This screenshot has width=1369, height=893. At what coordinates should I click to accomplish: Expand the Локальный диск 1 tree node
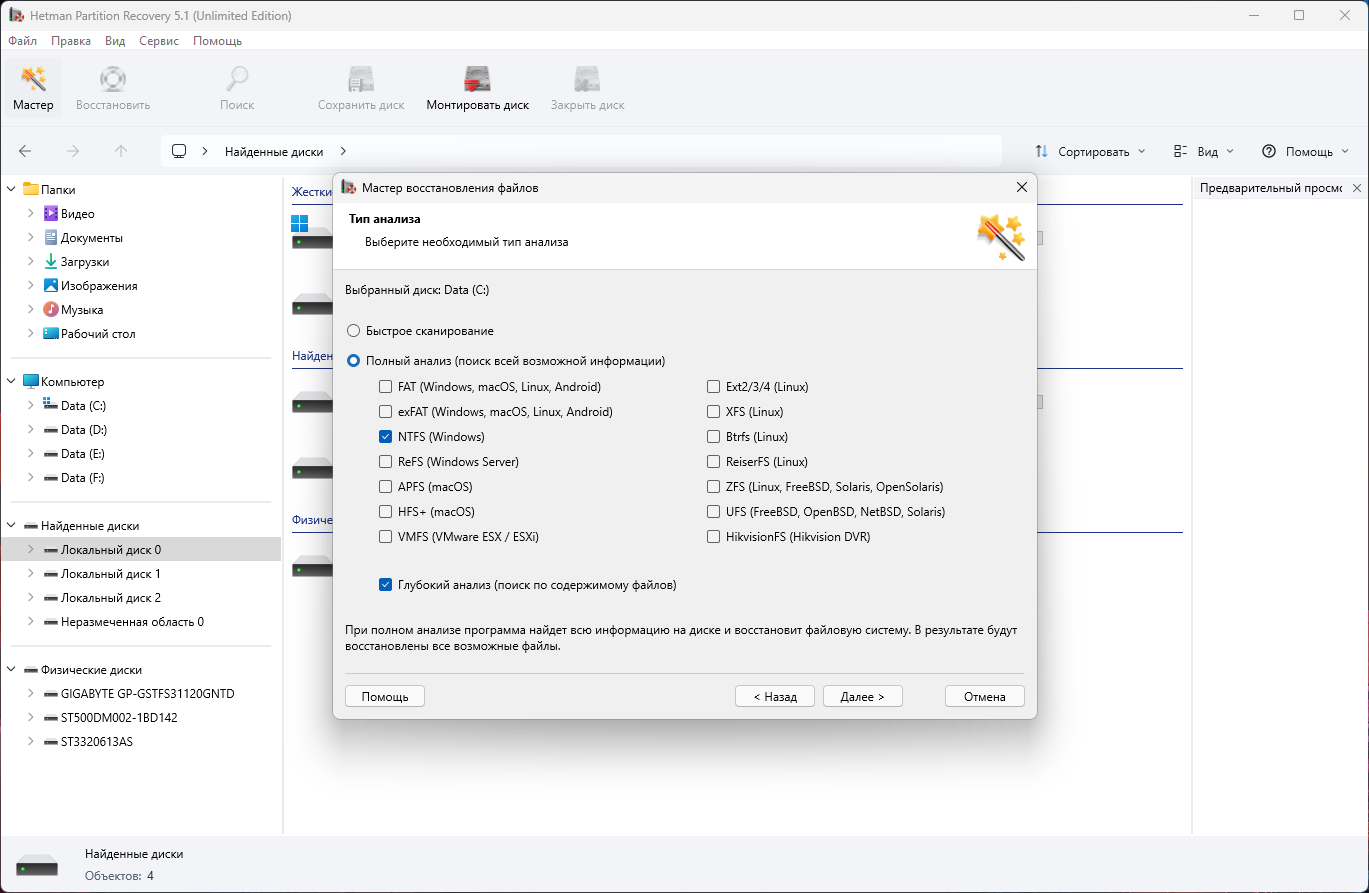click(30, 574)
